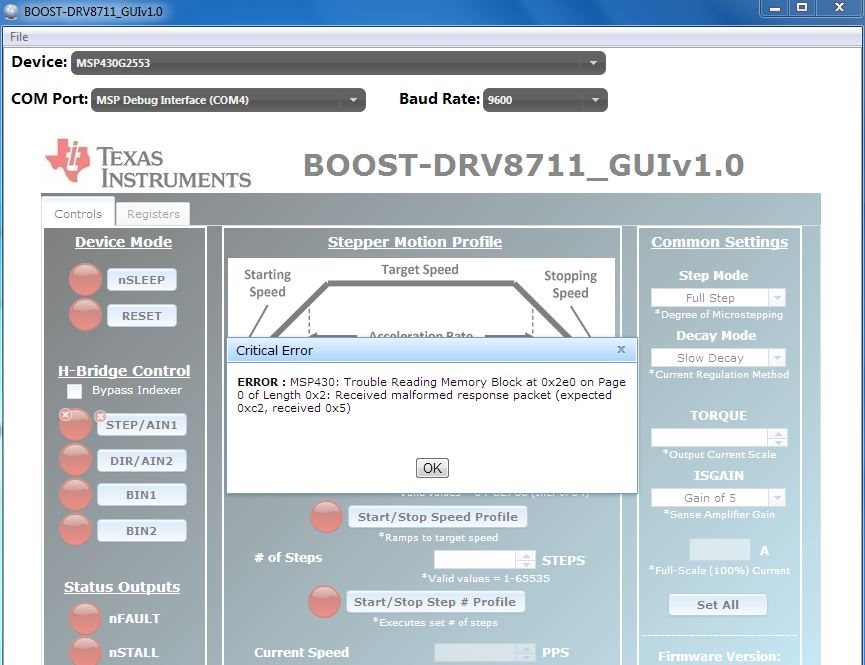Click the LED next to Start/Stop Speed Profile
The height and width of the screenshot is (665, 865).
coord(327,517)
